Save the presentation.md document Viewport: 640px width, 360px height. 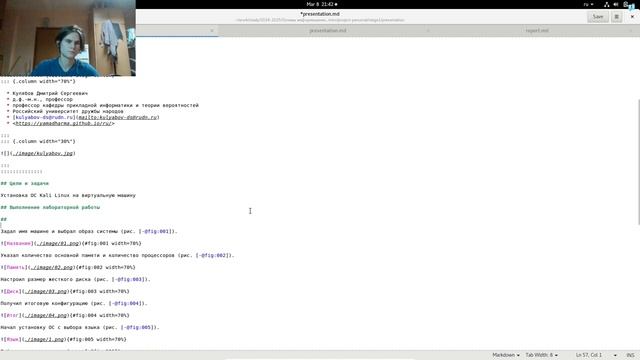pyautogui.click(x=598, y=17)
